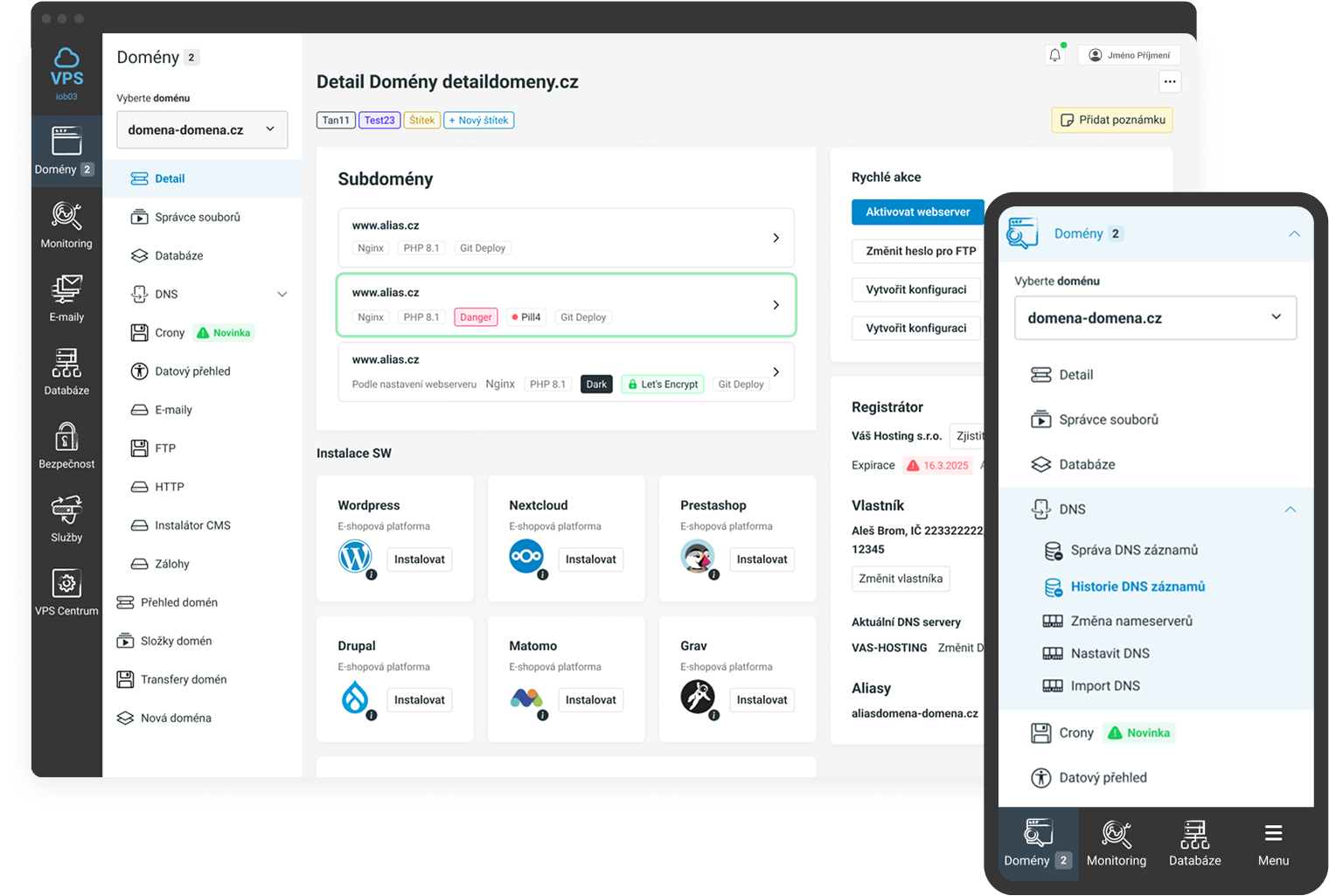Screen dimensions: 1329x896
Task: Add a tag with Nový štítek
Action: 479,121
